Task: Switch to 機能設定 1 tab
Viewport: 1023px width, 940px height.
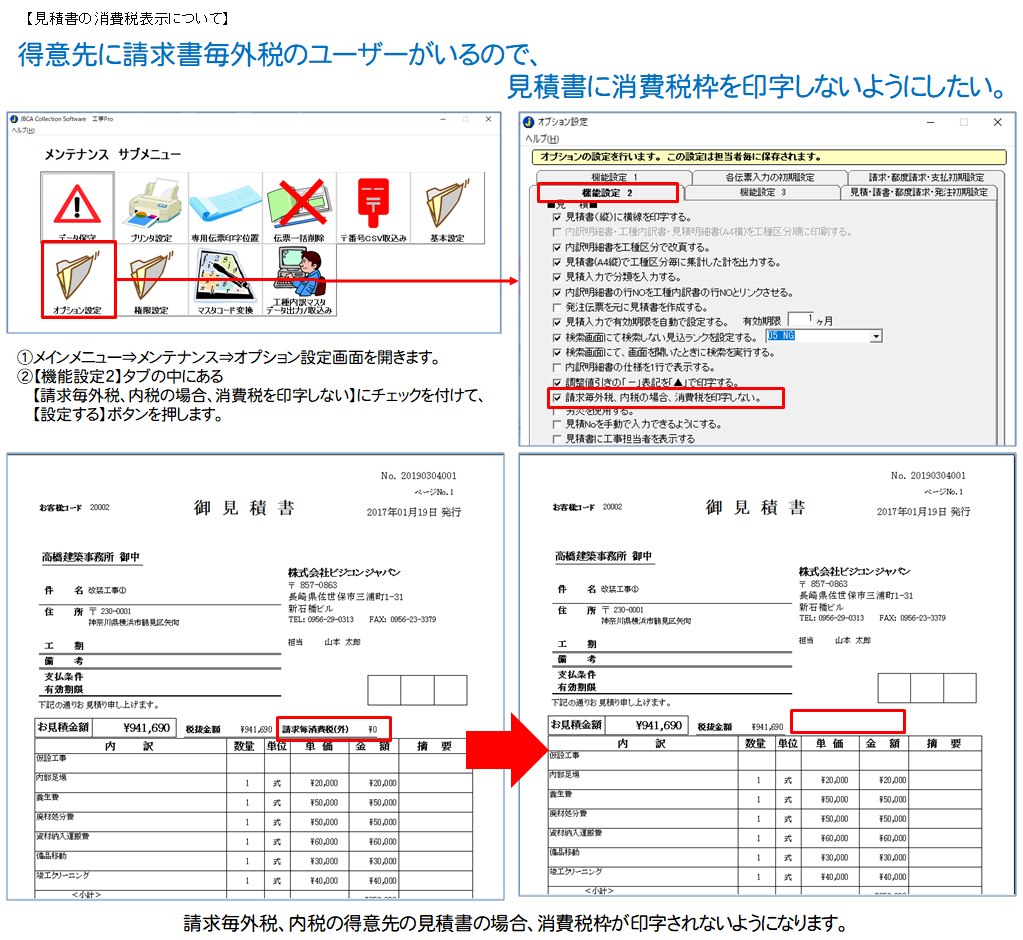Action: click(614, 177)
